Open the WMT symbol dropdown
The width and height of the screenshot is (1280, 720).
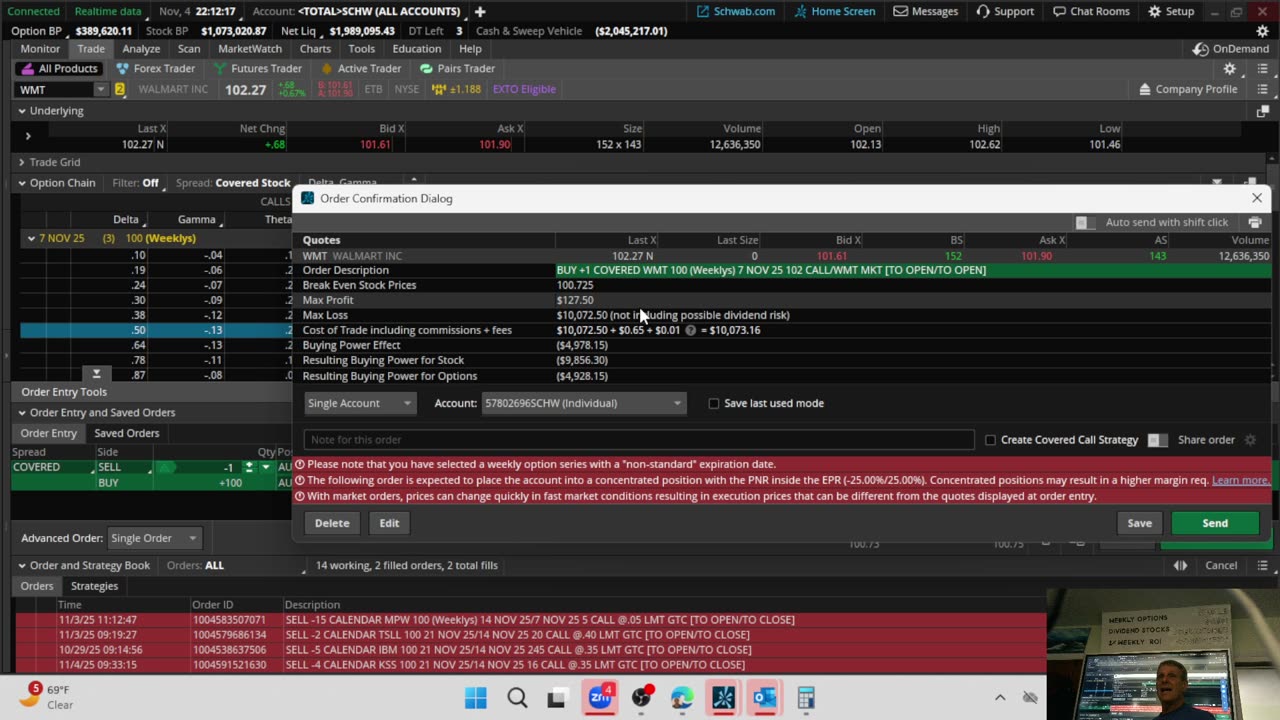pyautogui.click(x=100, y=89)
